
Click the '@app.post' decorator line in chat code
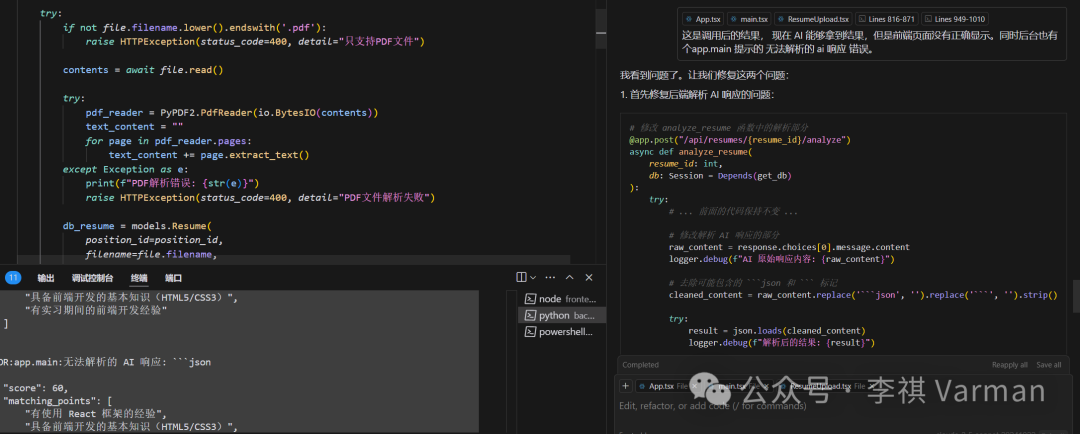click(740, 140)
